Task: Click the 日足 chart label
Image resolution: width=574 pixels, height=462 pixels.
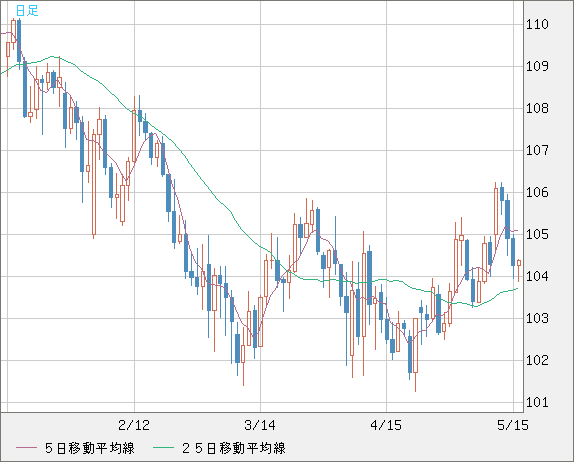Action: click(x=27, y=11)
